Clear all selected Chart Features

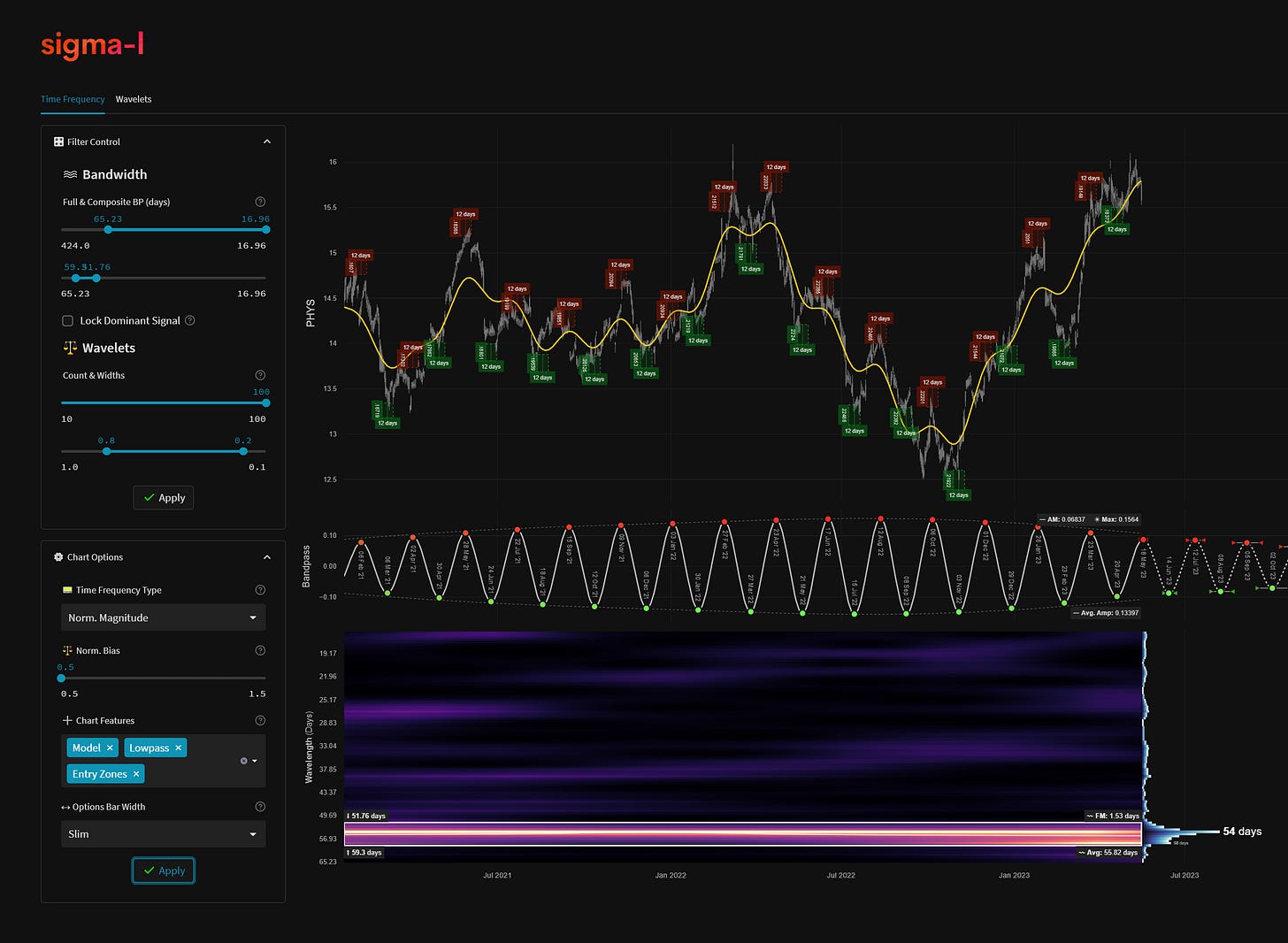pyautogui.click(x=243, y=761)
